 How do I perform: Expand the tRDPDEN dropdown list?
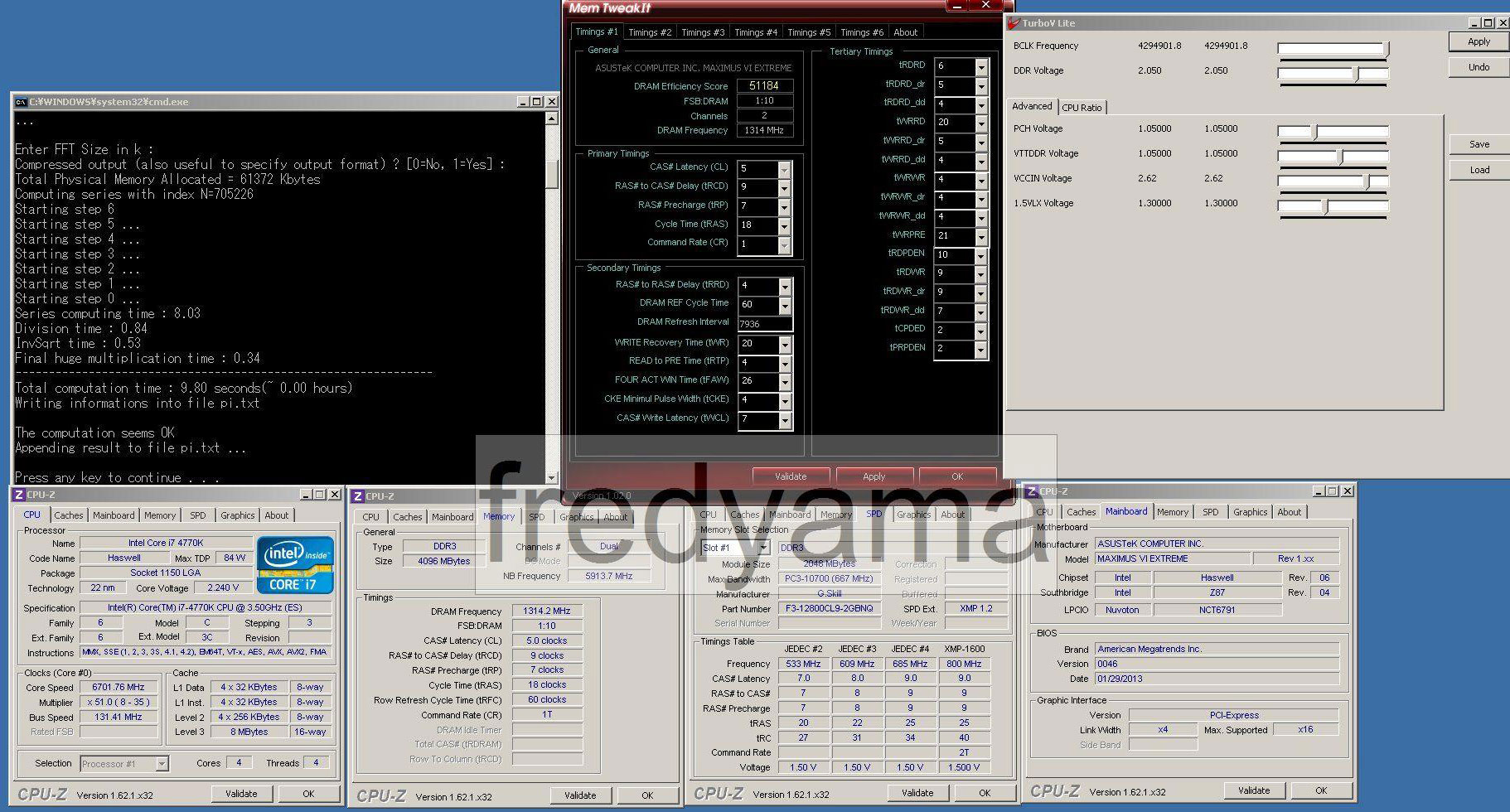981,255
